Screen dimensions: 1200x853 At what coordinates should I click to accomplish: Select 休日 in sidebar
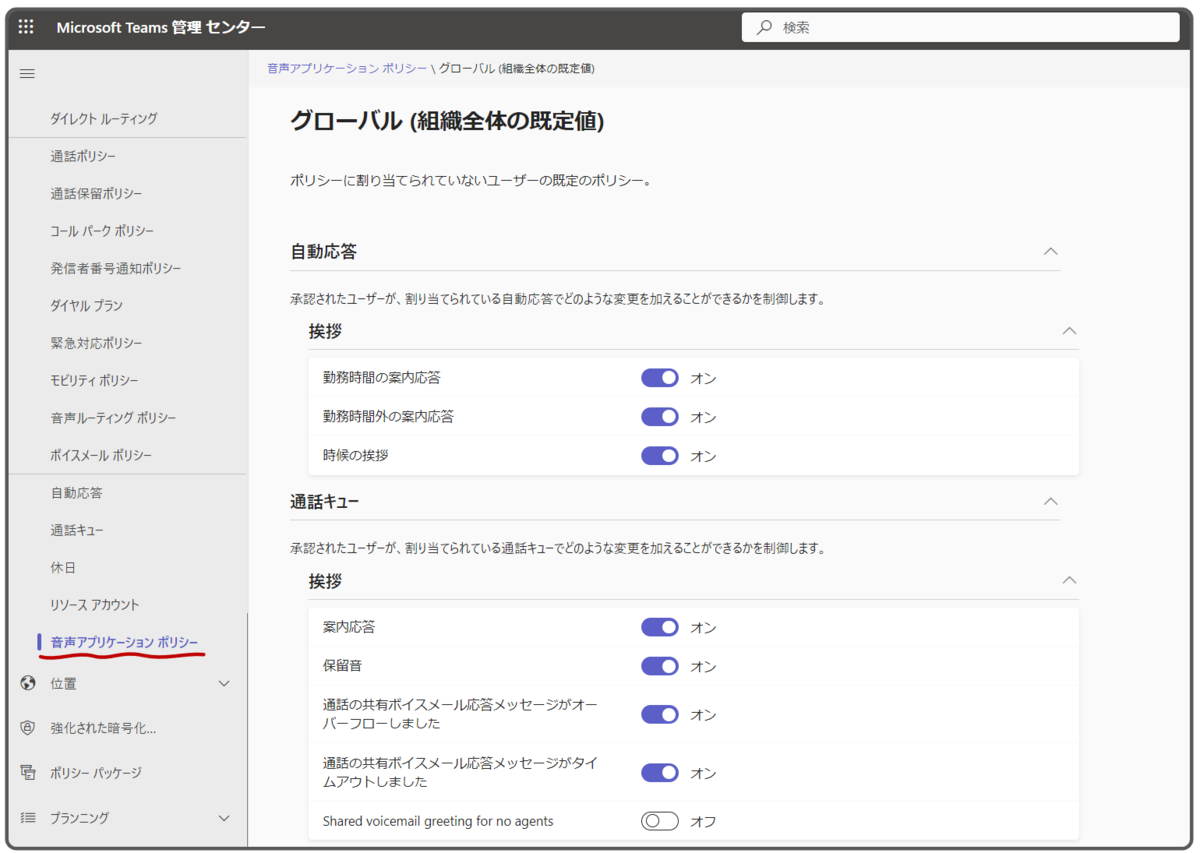63,568
